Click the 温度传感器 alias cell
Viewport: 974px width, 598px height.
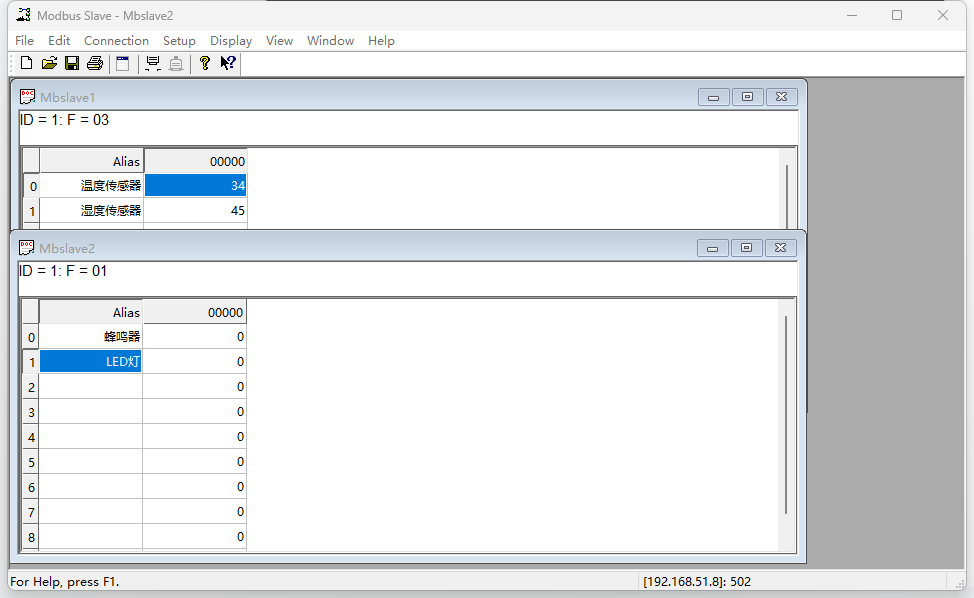tap(92, 186)
